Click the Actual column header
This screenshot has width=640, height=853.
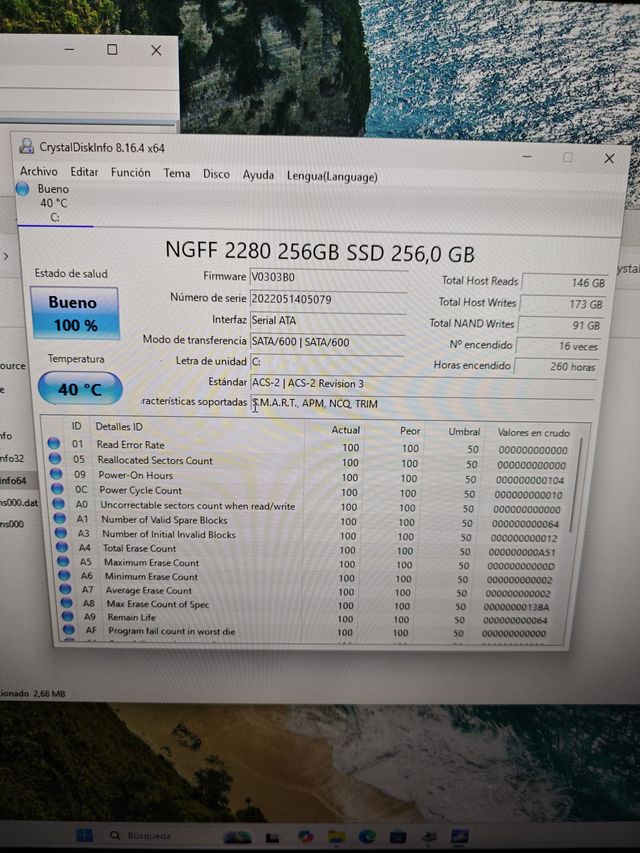345,430
